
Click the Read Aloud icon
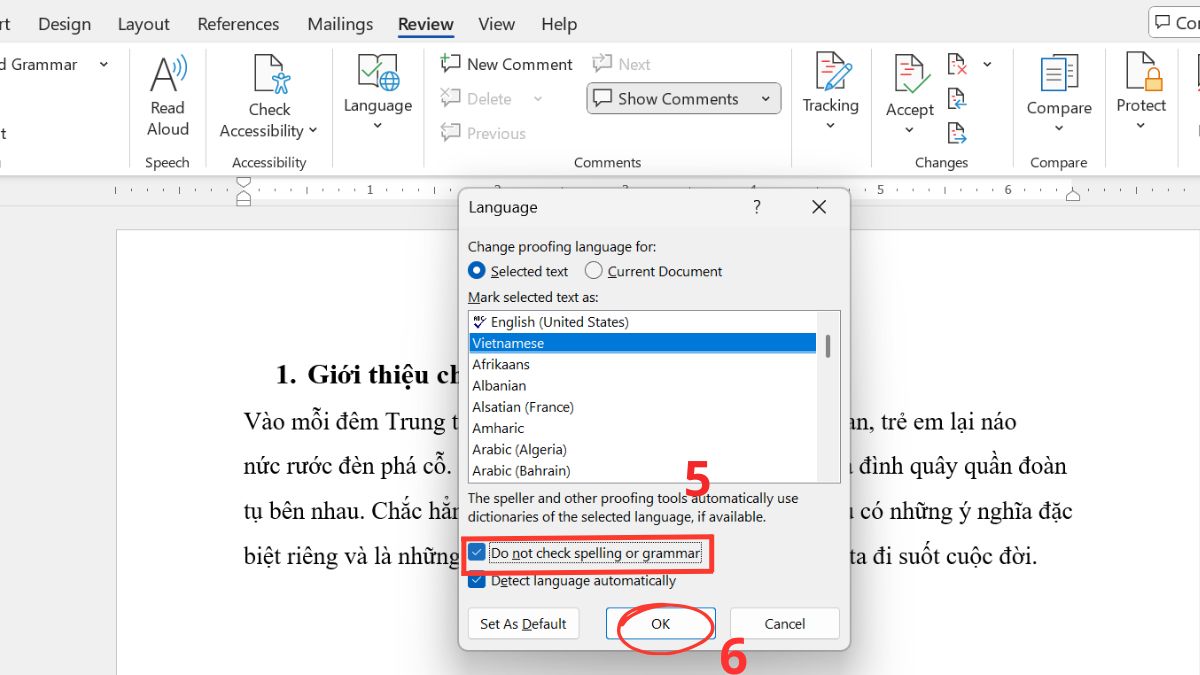(x=168, y=74)
